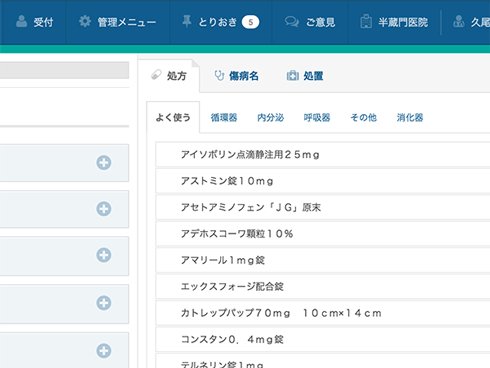Select the 内分泌 category tab
The height and width of the screenshot is (368, 490).
pyautogui.click(x=270, y=117)
